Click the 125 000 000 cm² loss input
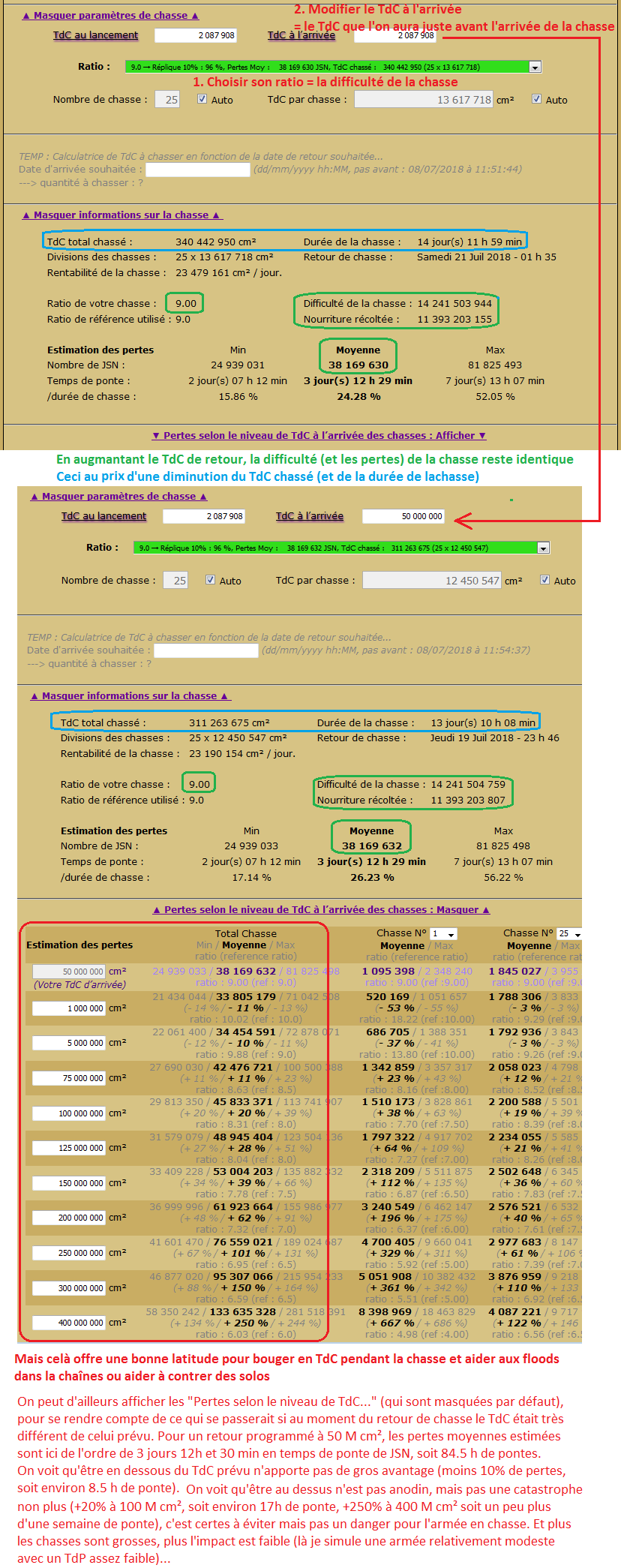This screenshot has width=621, height=1568. 69,1148
